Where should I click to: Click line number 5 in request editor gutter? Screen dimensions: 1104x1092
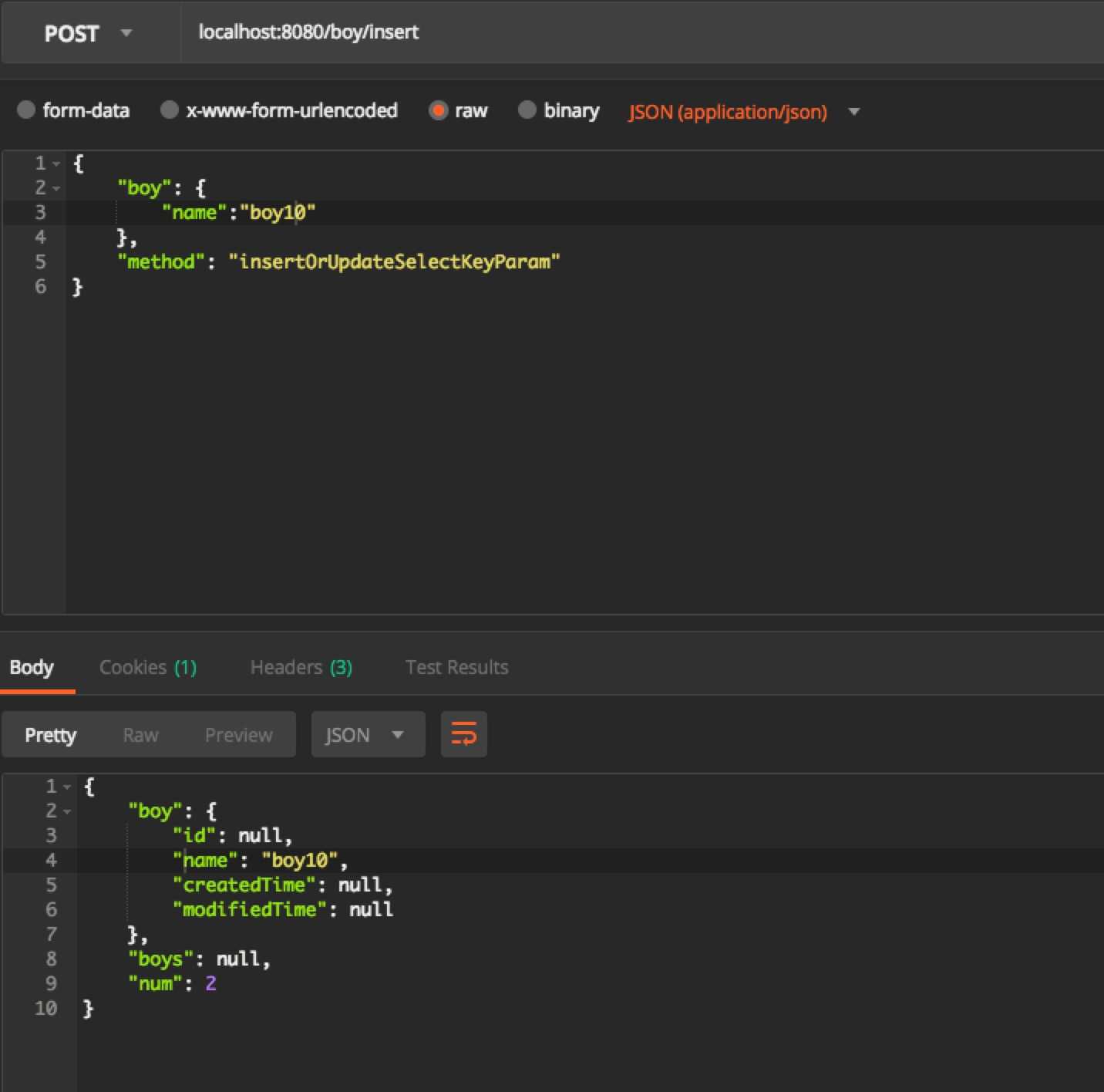click(x=40, y=261)
